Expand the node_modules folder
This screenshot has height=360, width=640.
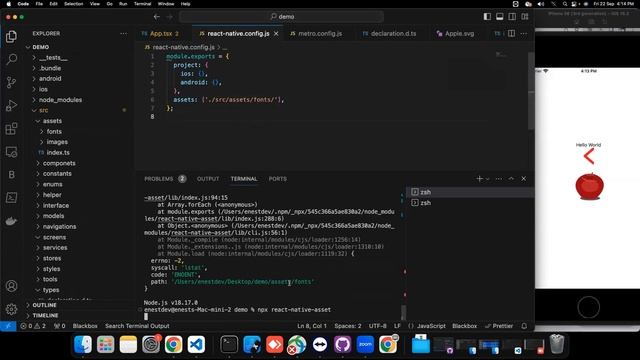(x=60, y=100)
